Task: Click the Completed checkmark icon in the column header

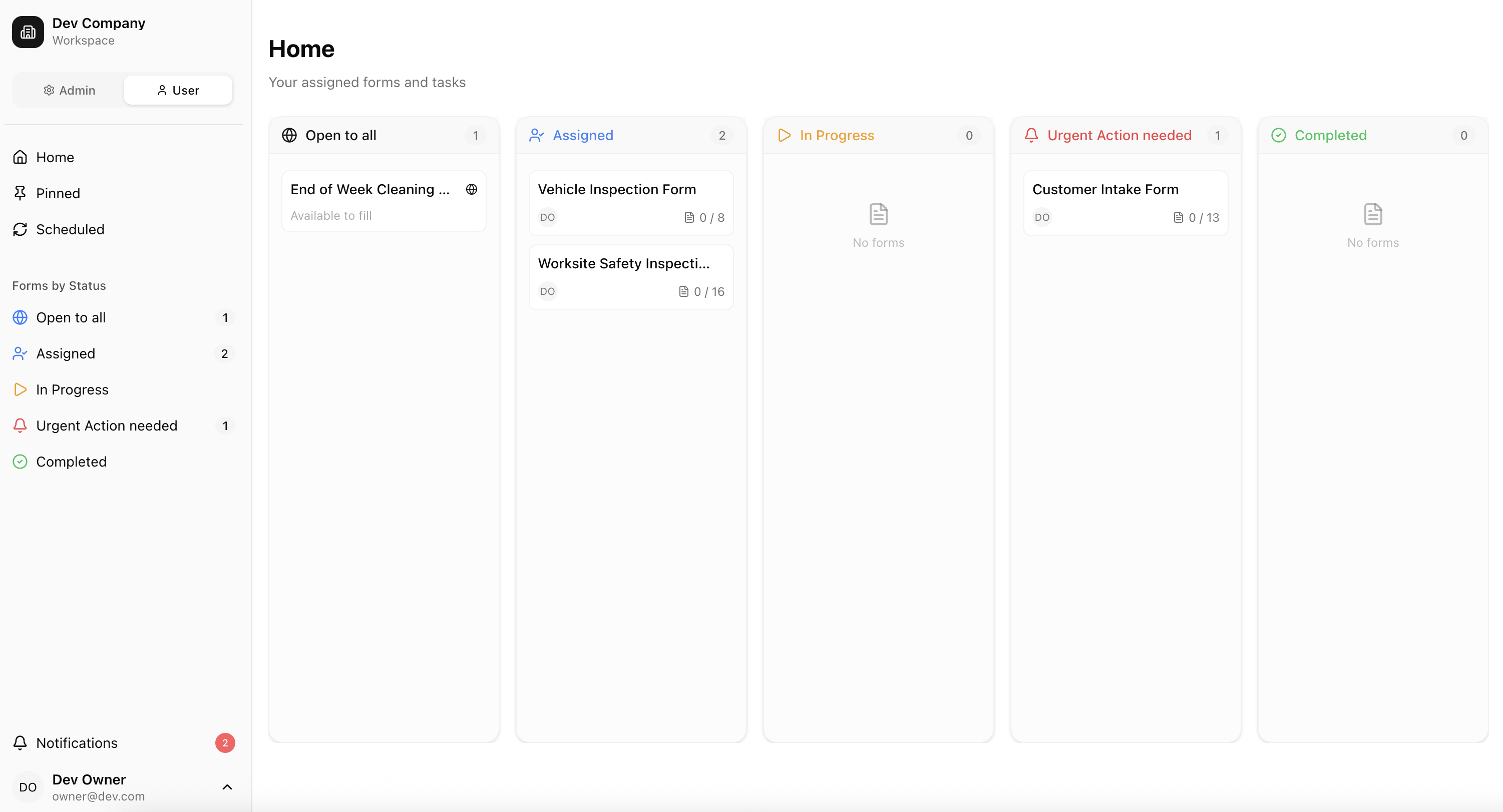Action: [1278, 135]
